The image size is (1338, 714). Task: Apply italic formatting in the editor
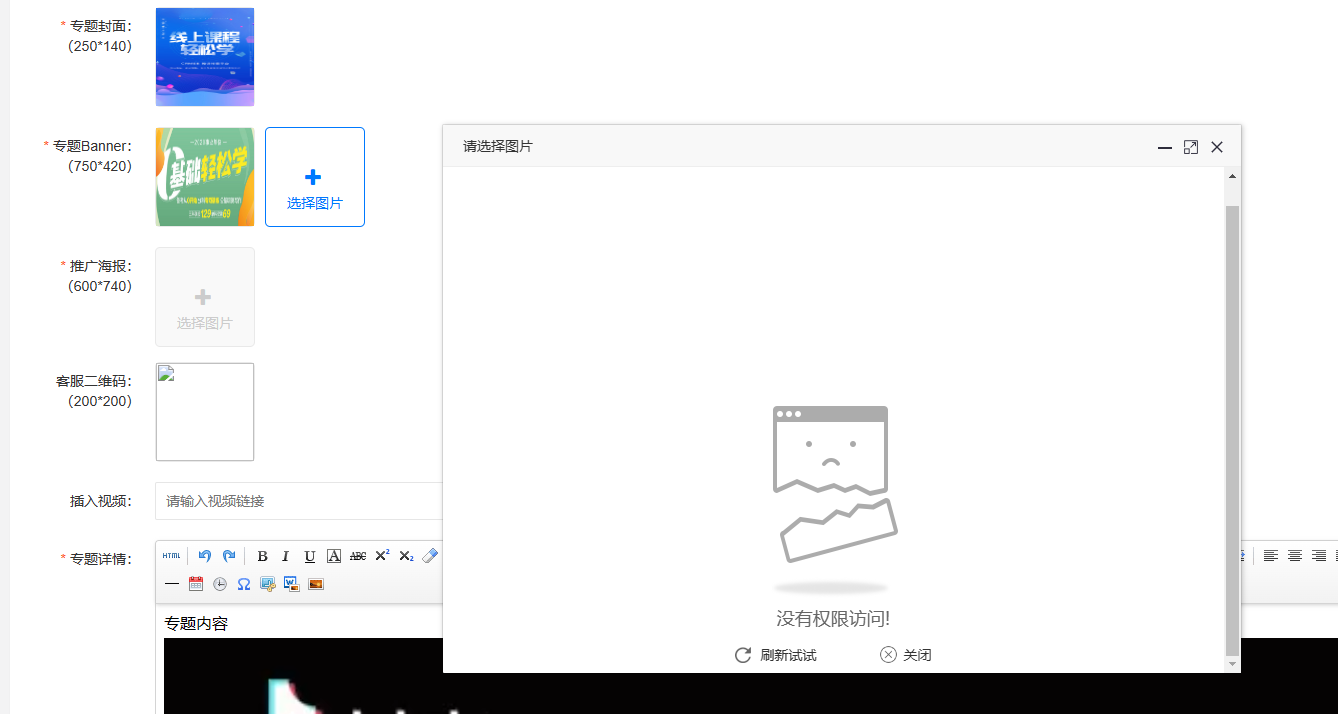coord(286,556)
